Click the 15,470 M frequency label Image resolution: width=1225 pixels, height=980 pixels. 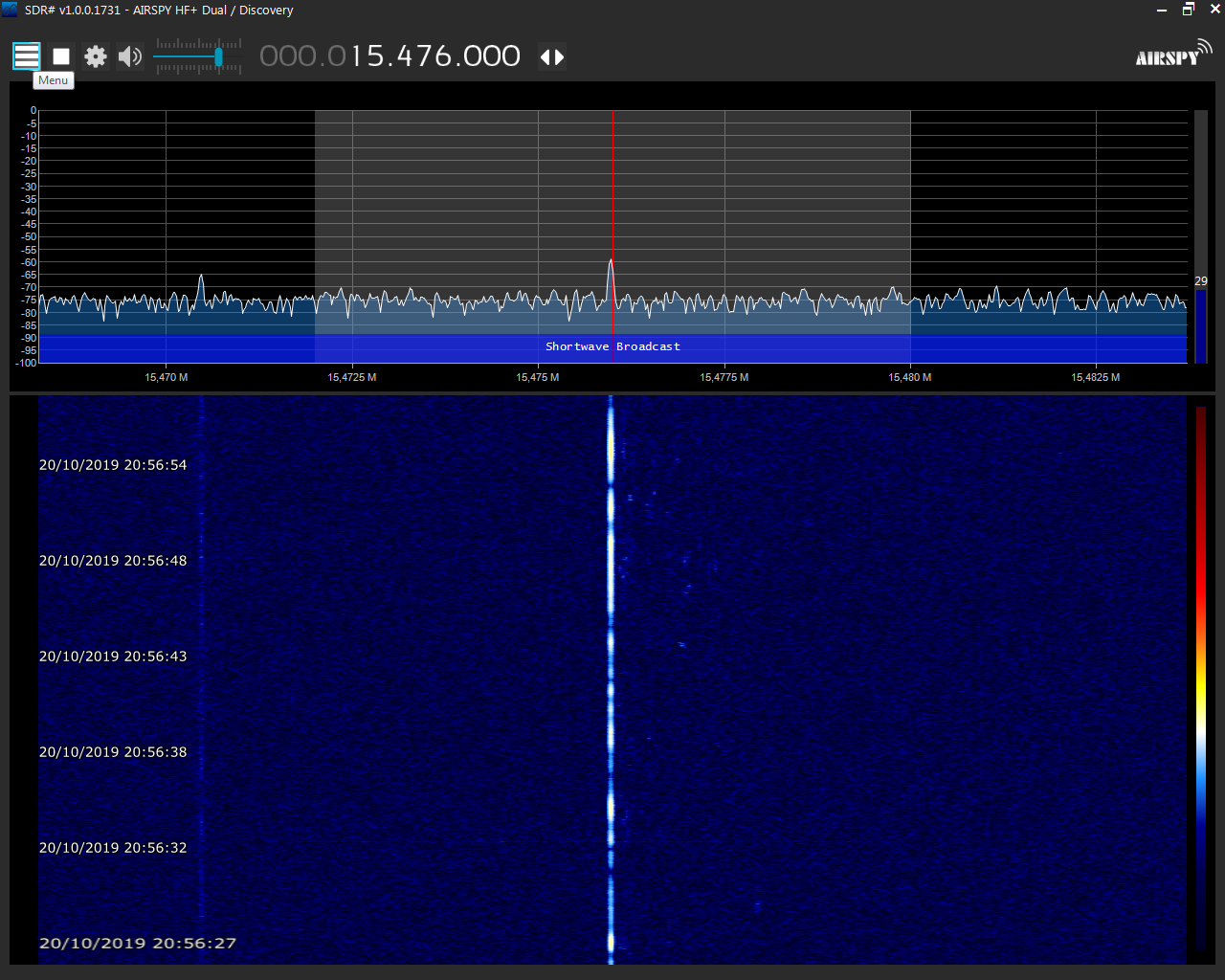(x=167, y=377)
